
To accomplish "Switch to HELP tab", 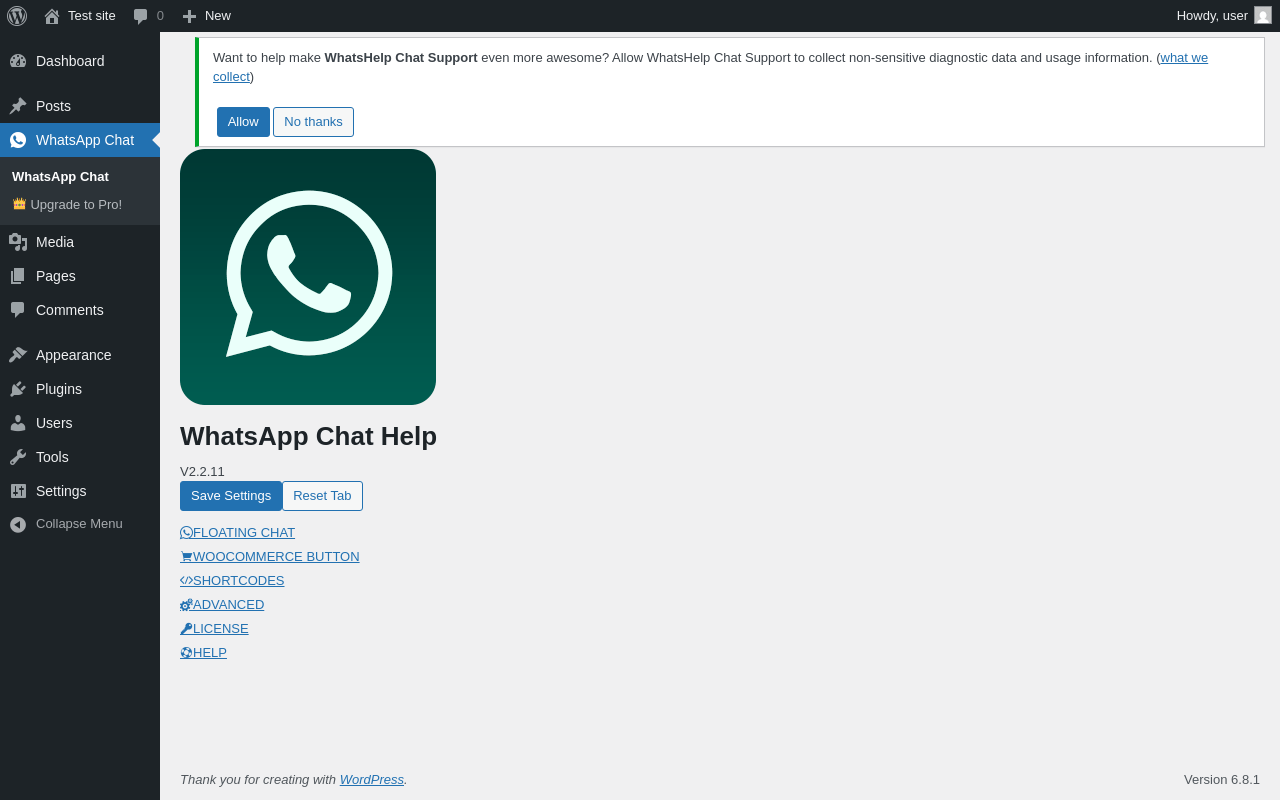I will click(203, 653).
